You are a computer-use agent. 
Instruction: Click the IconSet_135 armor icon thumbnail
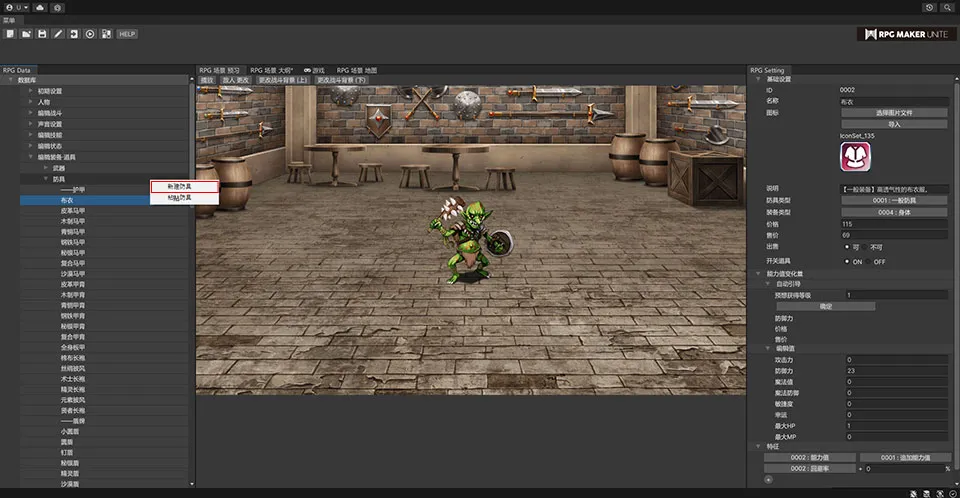coord(854,158)
